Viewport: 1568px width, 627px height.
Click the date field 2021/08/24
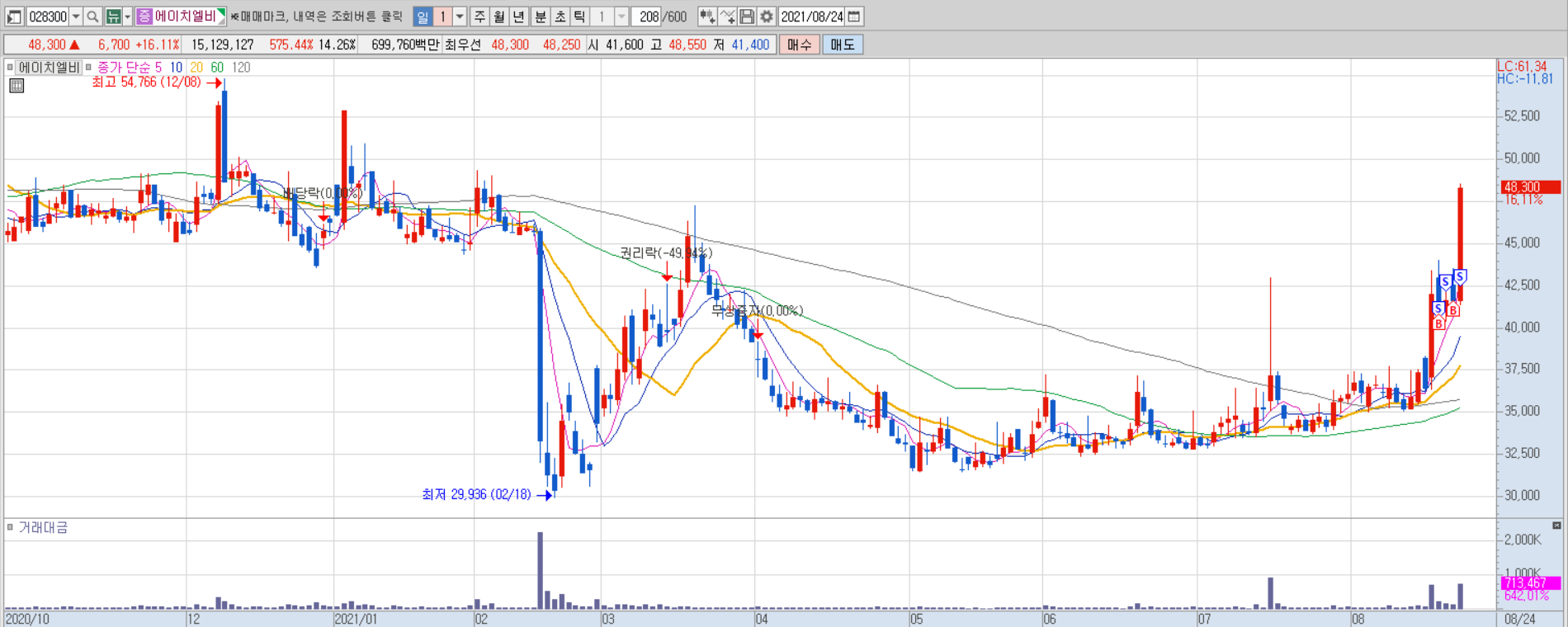pos(812,16)
